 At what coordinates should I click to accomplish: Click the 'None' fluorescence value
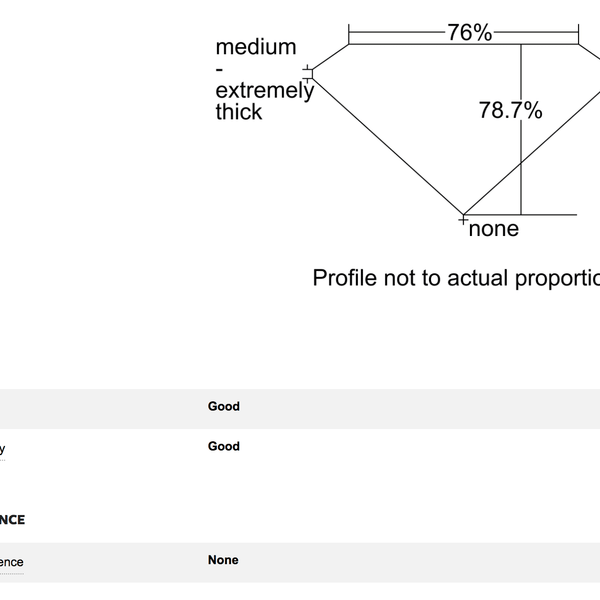click(223, 560)
